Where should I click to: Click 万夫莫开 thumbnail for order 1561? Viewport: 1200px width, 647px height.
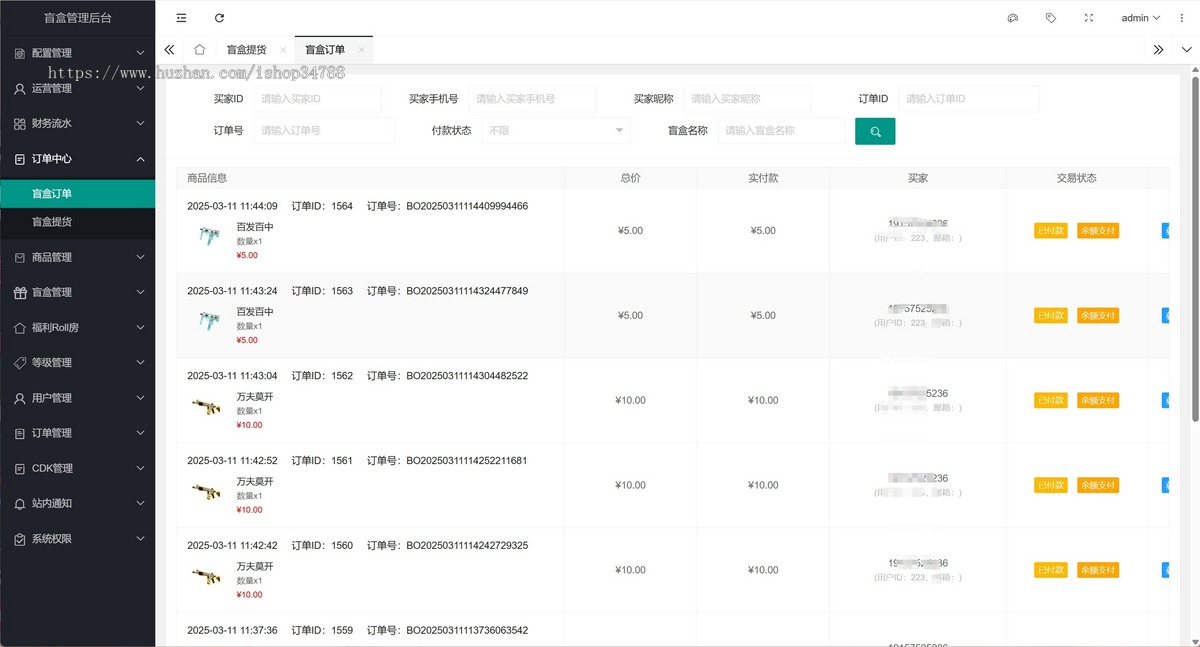206,491
